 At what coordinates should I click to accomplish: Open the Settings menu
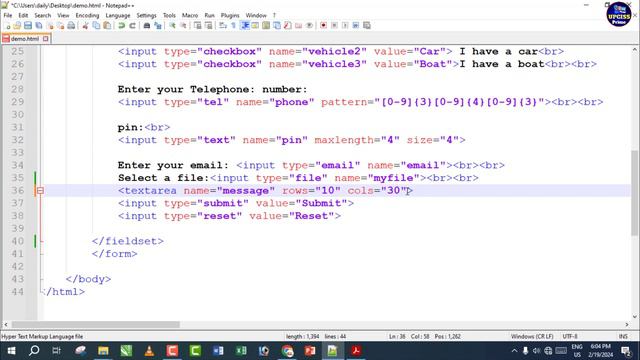146,15
